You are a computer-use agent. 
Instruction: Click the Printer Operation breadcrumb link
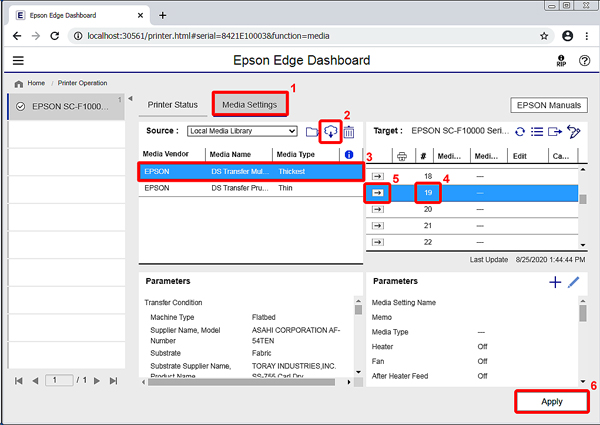(82, 83)
